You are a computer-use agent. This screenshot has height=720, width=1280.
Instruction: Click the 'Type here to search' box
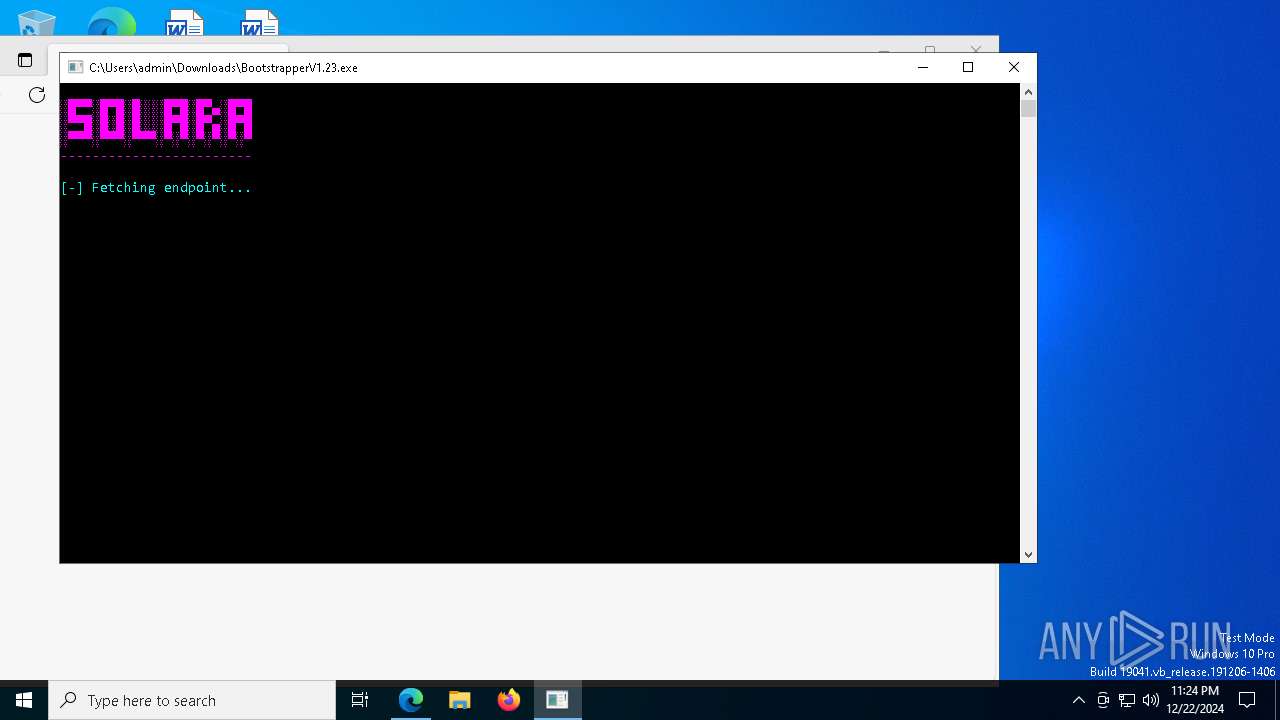(x=192, y=700)
